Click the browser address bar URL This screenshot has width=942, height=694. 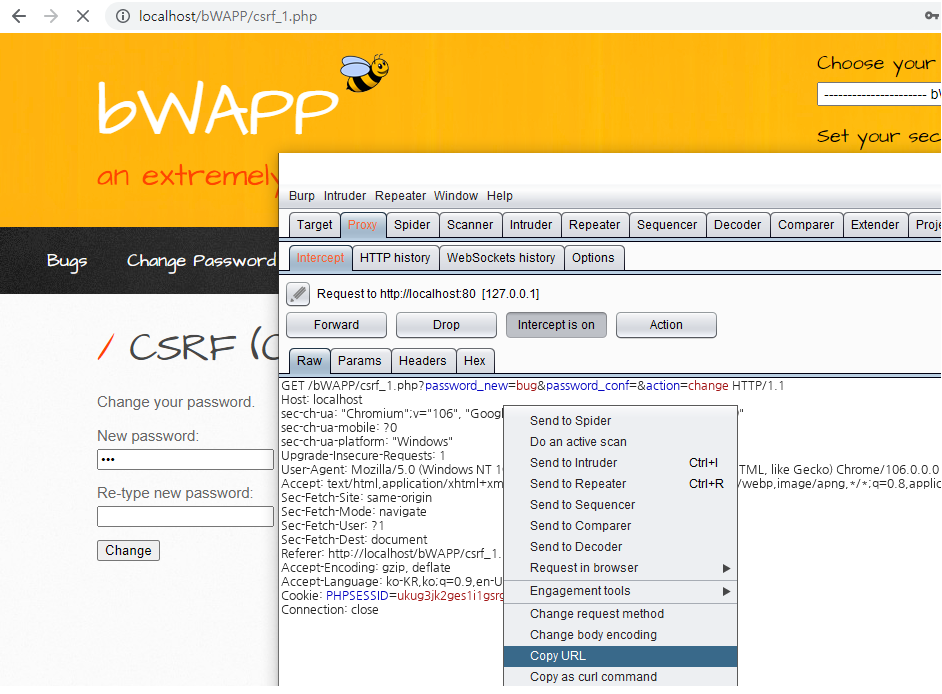pyautogui.click(x=228, y=16)
